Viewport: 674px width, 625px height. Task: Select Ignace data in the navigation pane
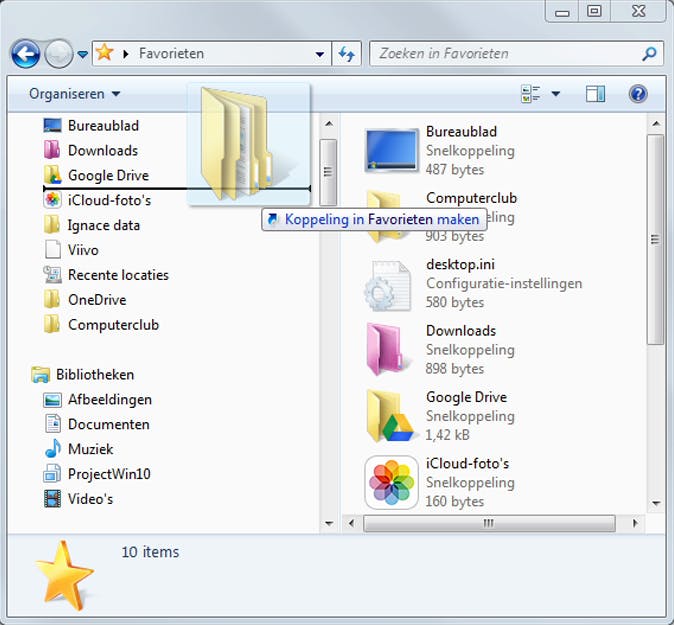[x=104, y=225]
